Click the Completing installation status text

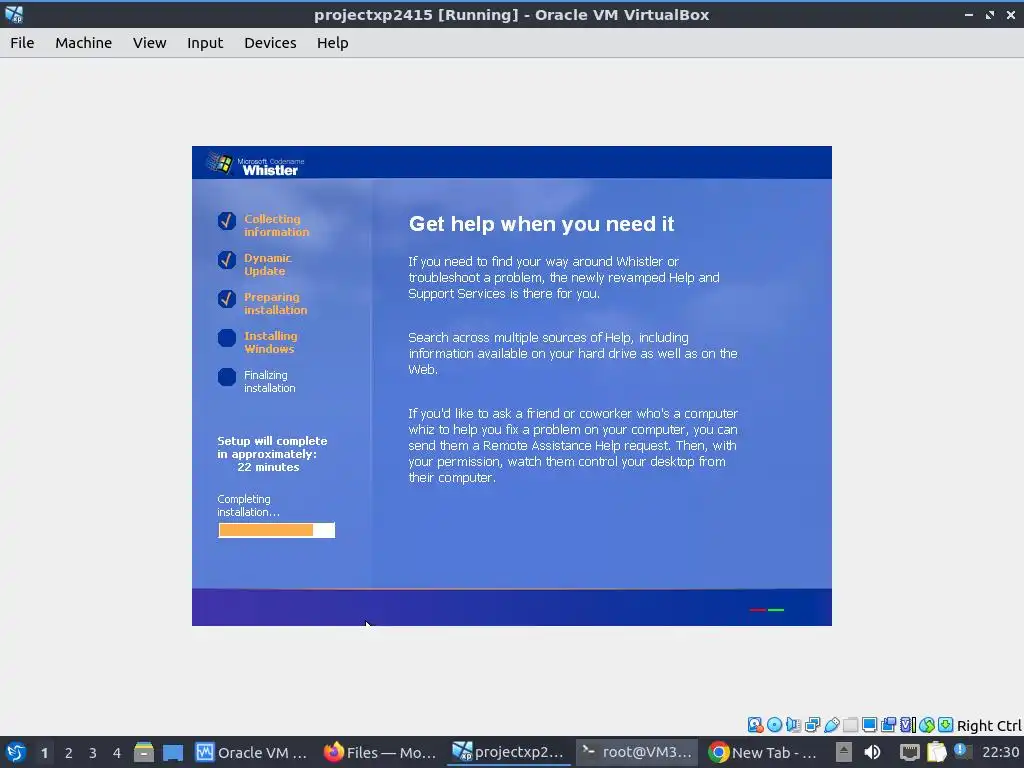248,505
